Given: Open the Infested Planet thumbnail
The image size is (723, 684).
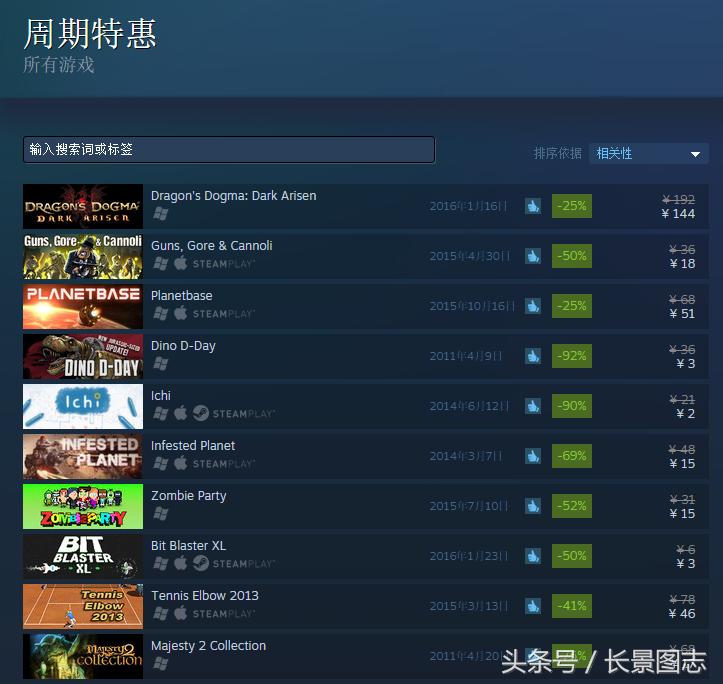Looking at the screenshot, I should [83, 456].
